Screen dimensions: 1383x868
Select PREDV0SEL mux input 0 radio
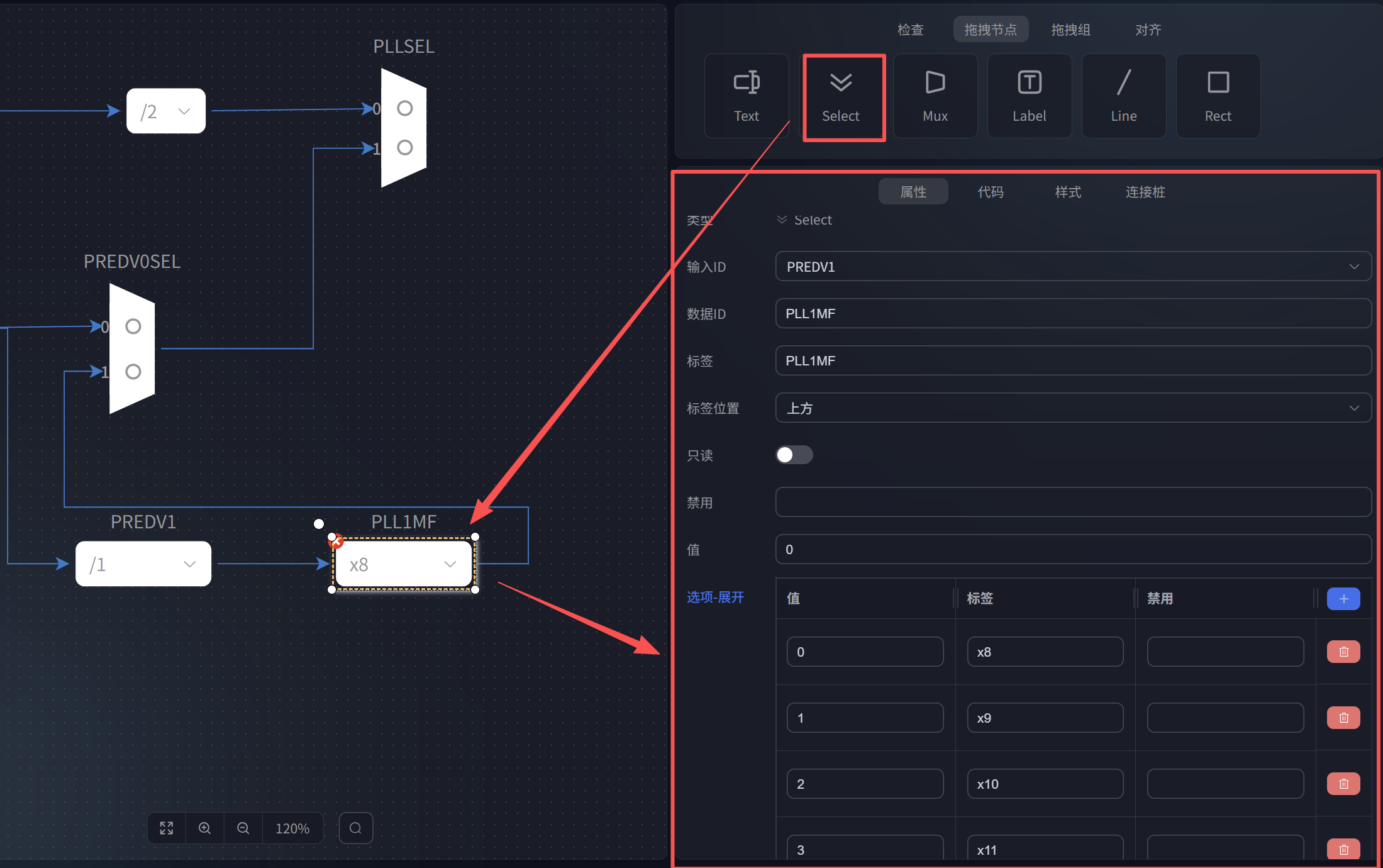click(133, 326)
